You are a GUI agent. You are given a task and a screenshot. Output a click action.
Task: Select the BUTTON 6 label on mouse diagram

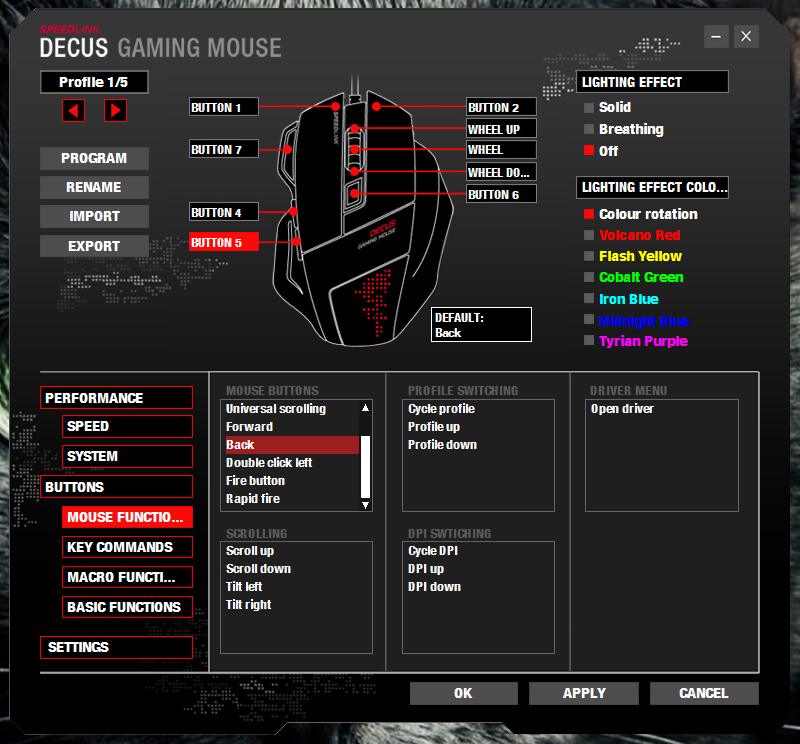tap(501, 194)
